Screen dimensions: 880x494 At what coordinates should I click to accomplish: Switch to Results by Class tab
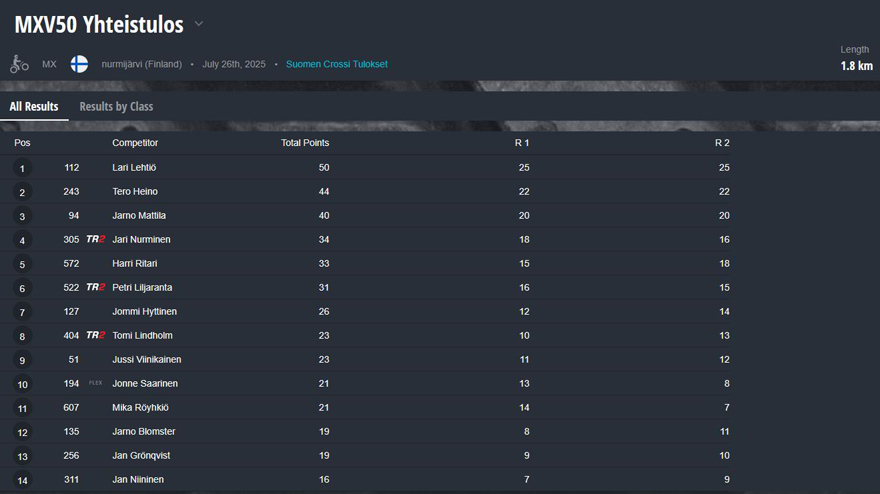point(116,106)
